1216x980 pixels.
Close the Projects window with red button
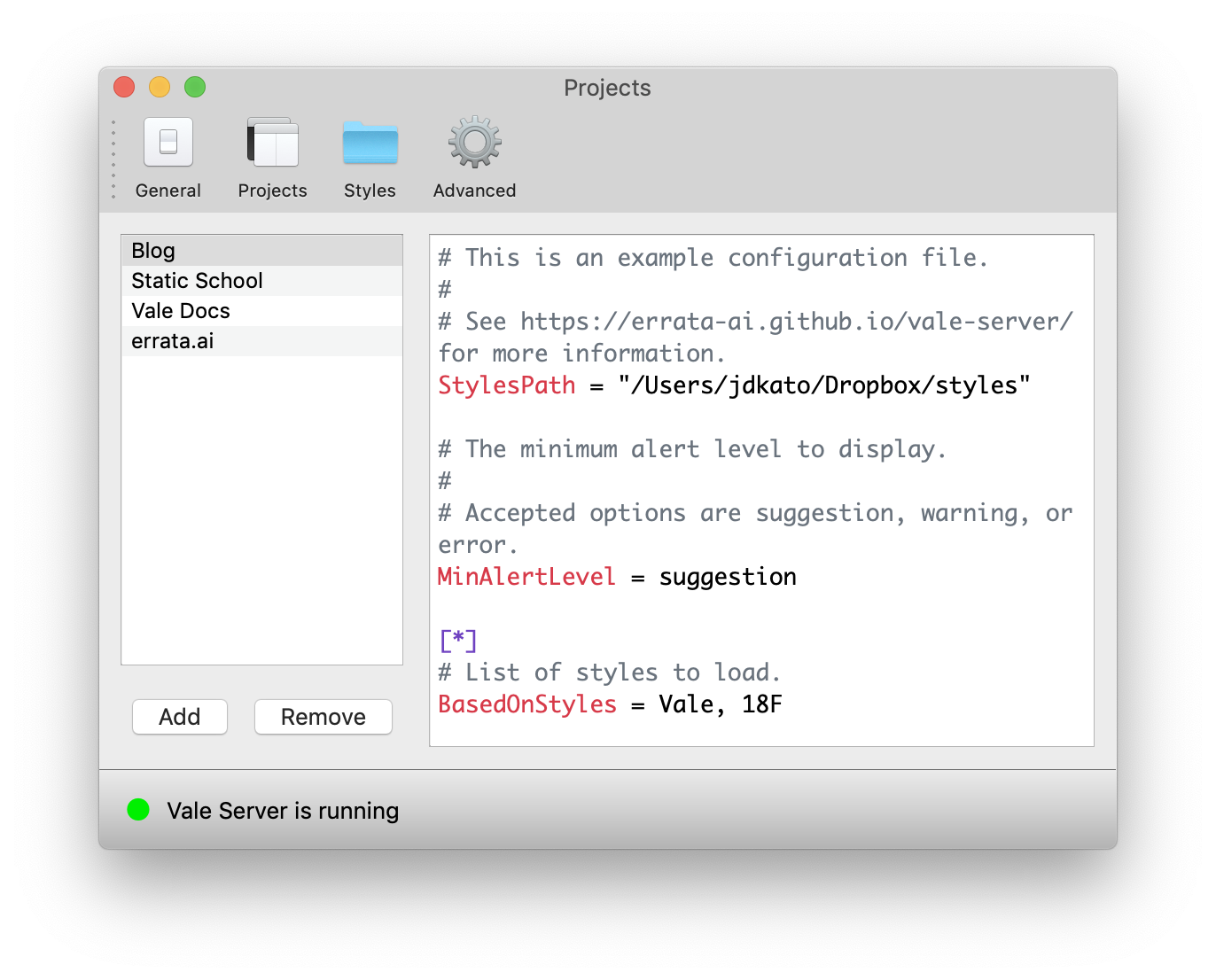click(x=124, y=87)
